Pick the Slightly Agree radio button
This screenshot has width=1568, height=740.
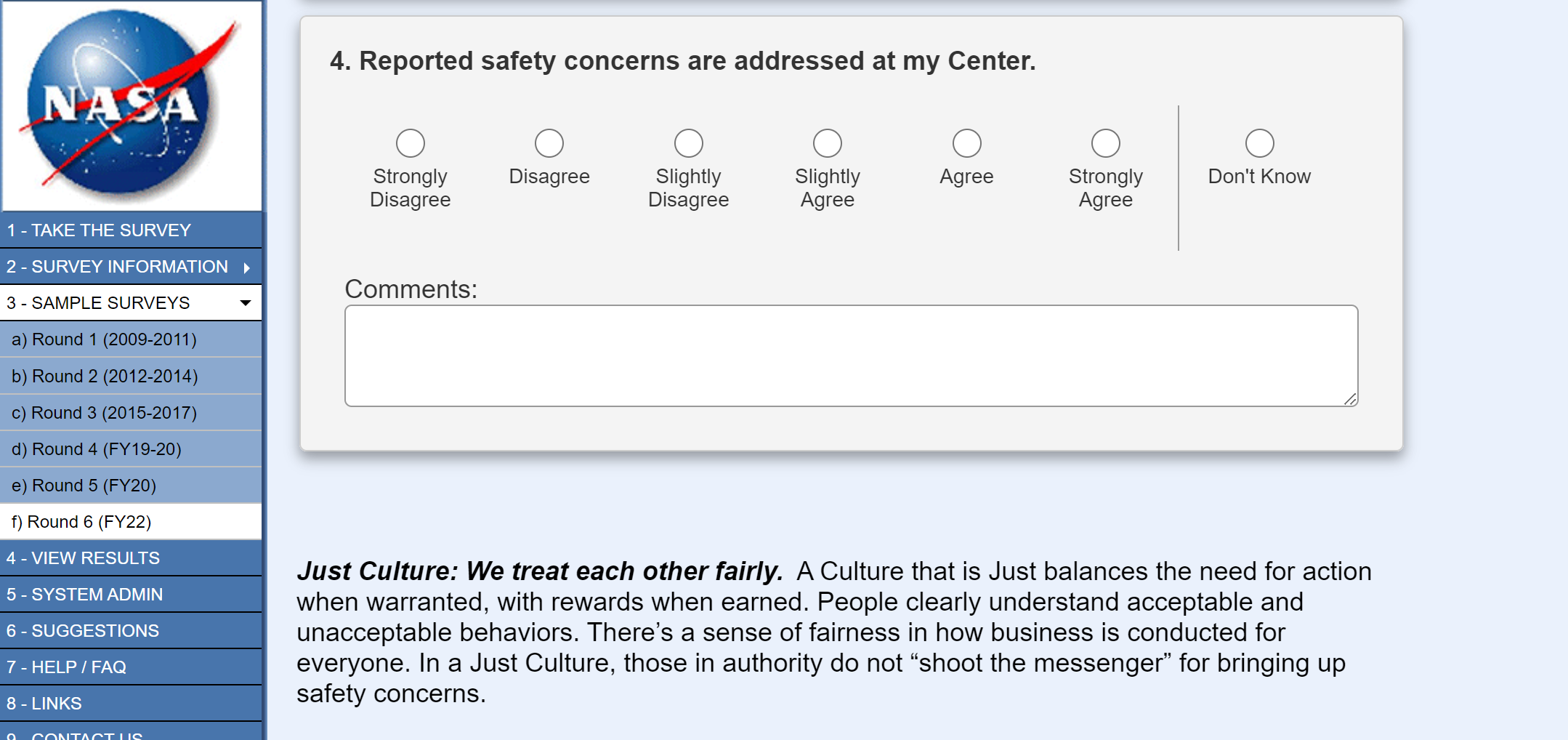pos(828,143)
